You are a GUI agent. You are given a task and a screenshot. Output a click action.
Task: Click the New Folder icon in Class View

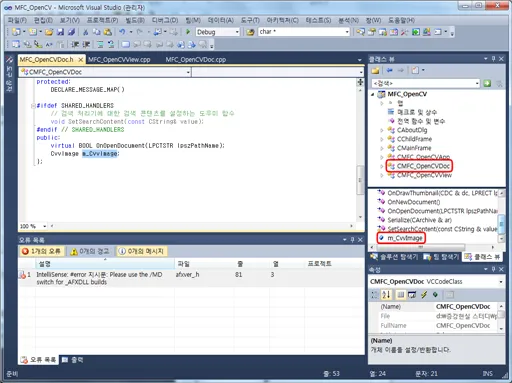(x=376, y=70)
